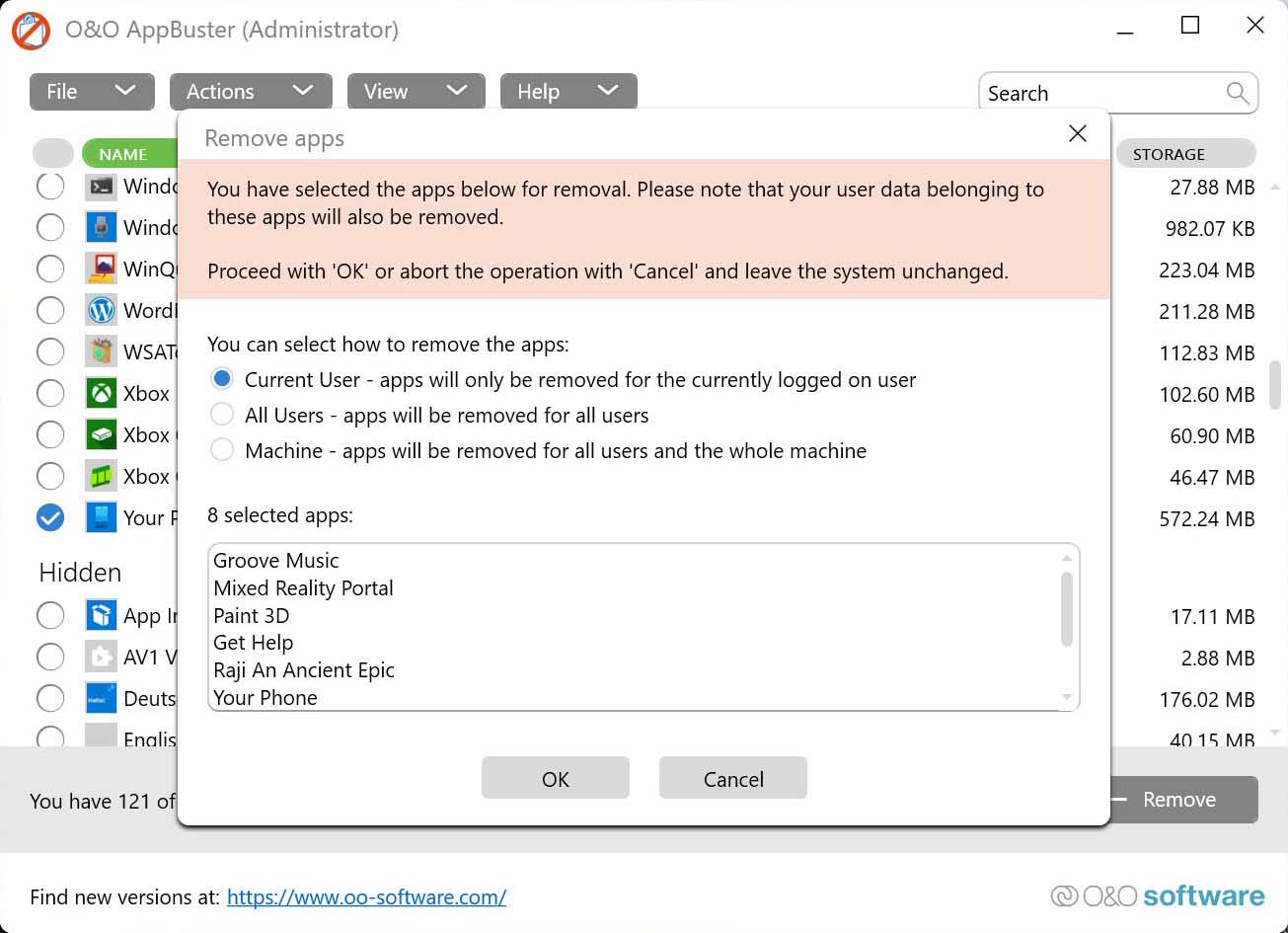Open the oo-software.com link
Image resolution: width=1288 pixels, height=933 pixels.
[366, 896]
